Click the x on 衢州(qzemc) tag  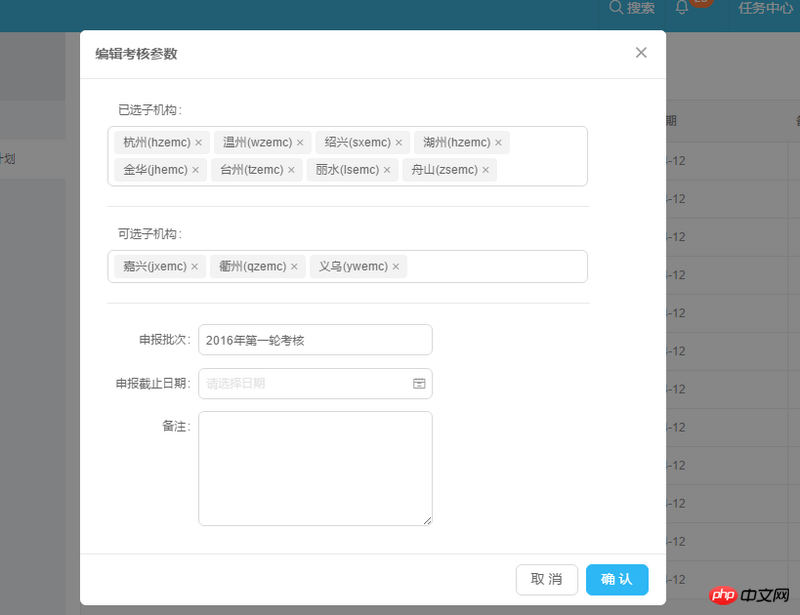[295, 267]
